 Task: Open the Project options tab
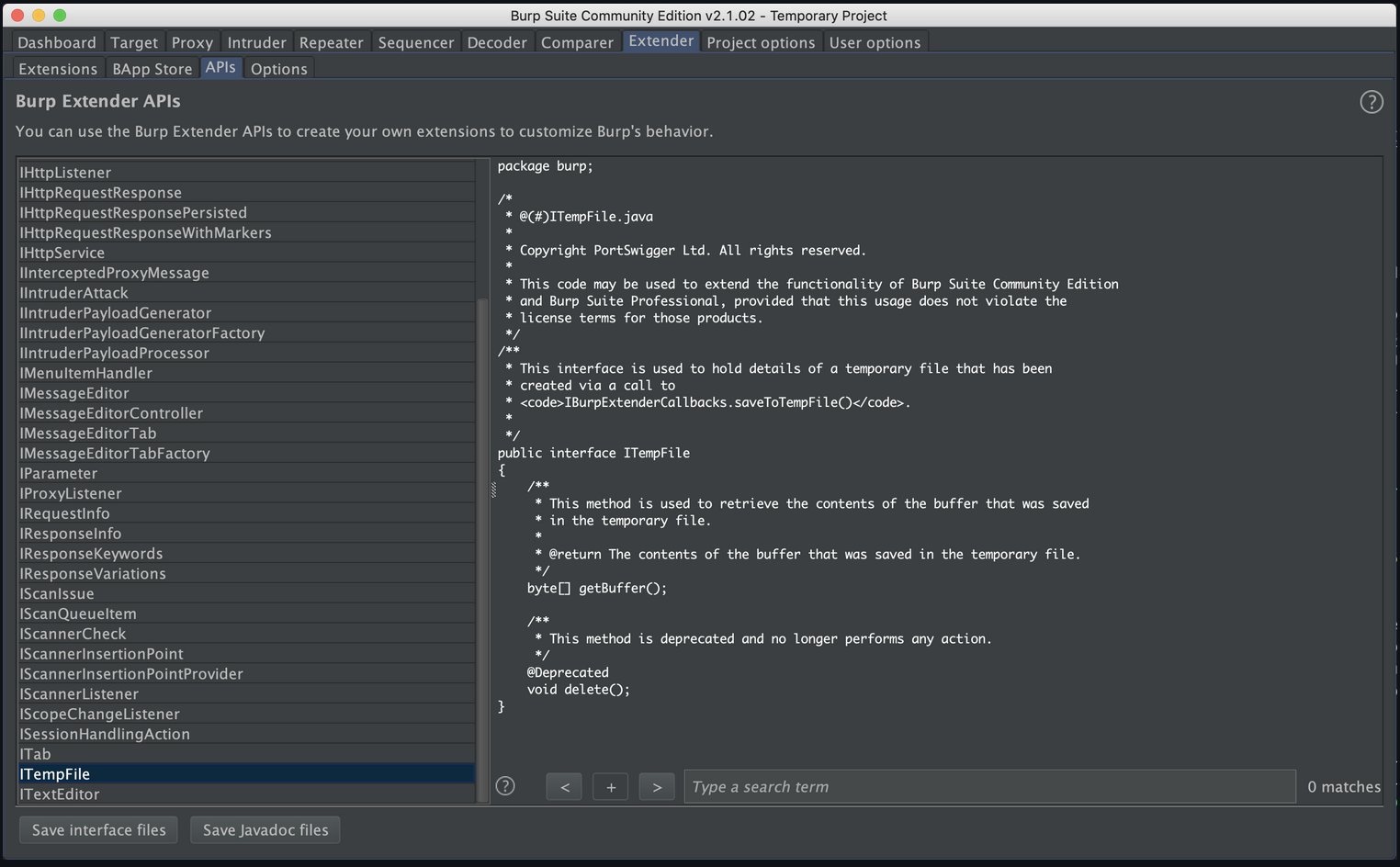(x=761, y=42)
